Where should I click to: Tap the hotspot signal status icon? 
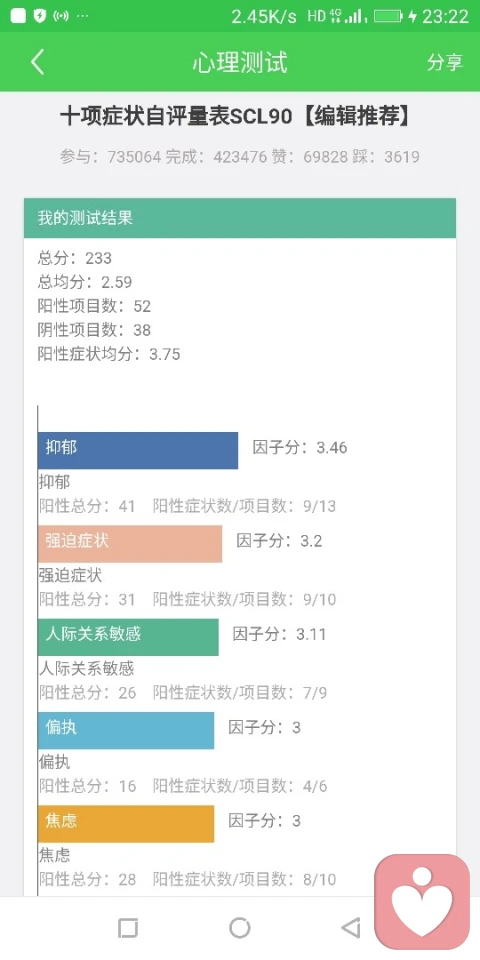coord(61,16)
